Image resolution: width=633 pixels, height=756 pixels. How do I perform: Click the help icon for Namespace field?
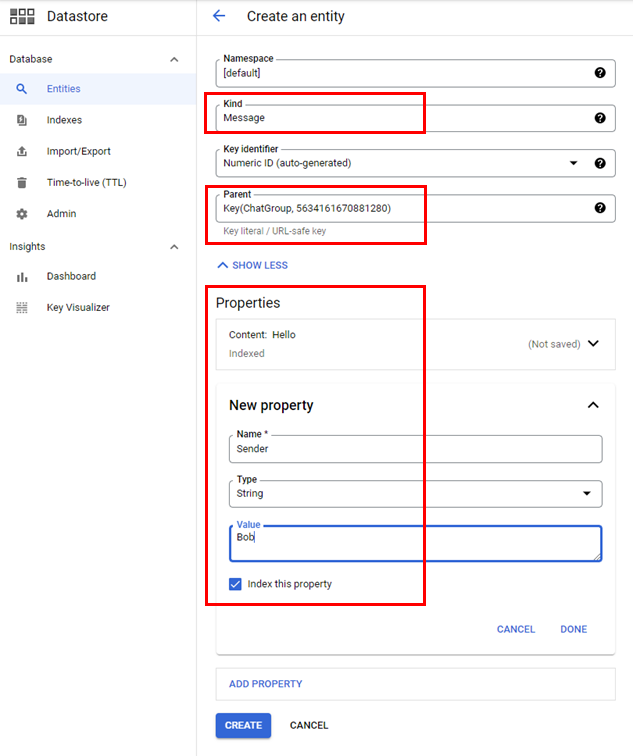coord(600,73)
